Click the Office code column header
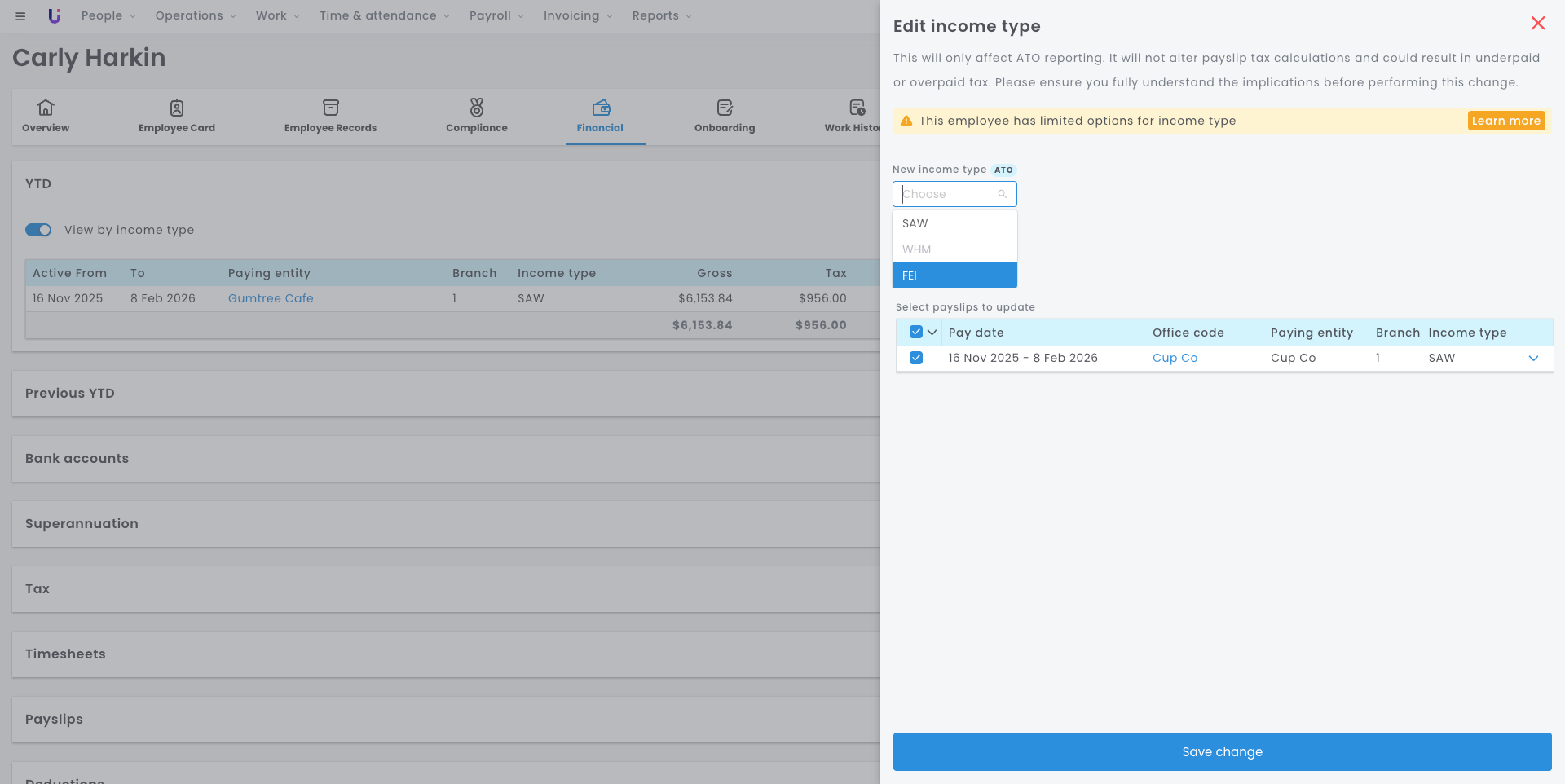Screen dimensions: 1565x784 [x=1188, y=333]
